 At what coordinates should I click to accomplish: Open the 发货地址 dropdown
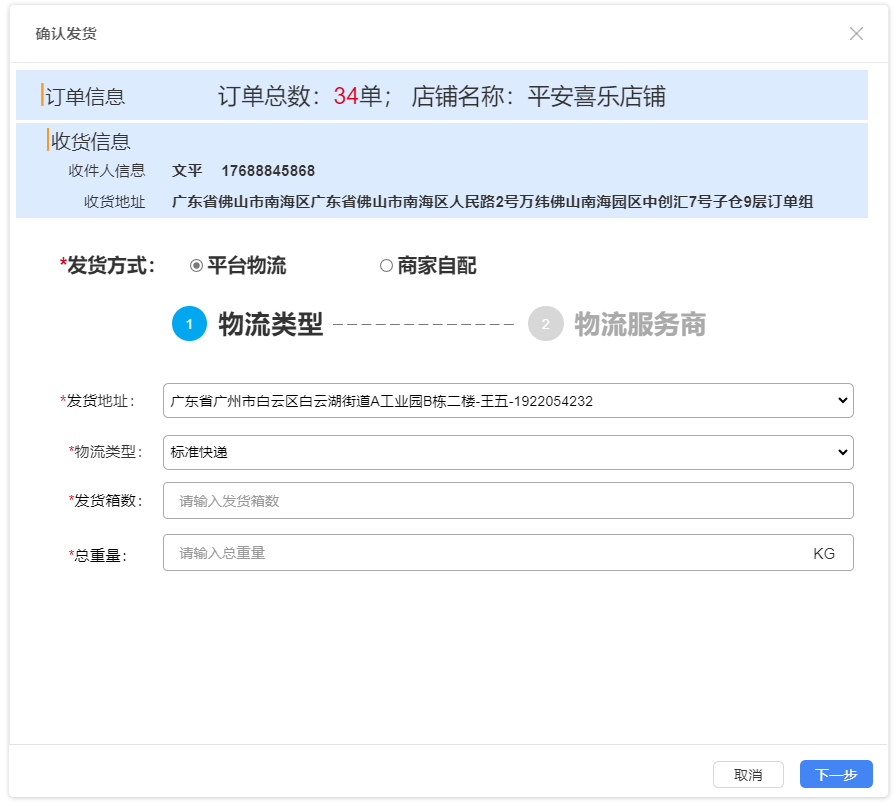point(508,401)
